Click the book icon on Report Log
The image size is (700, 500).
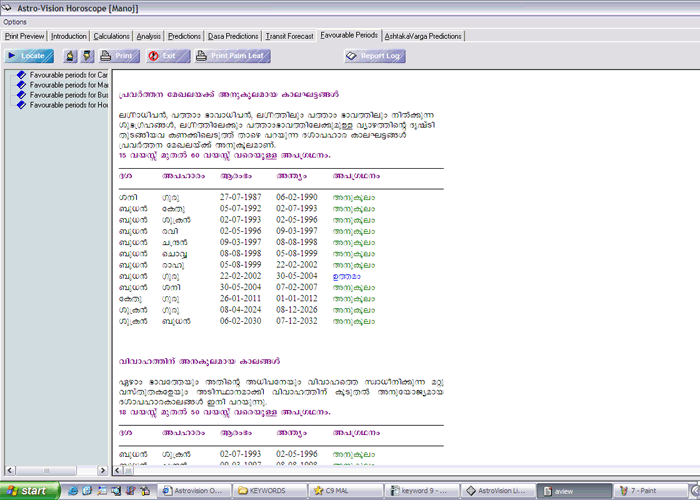[x=352, y=56]
